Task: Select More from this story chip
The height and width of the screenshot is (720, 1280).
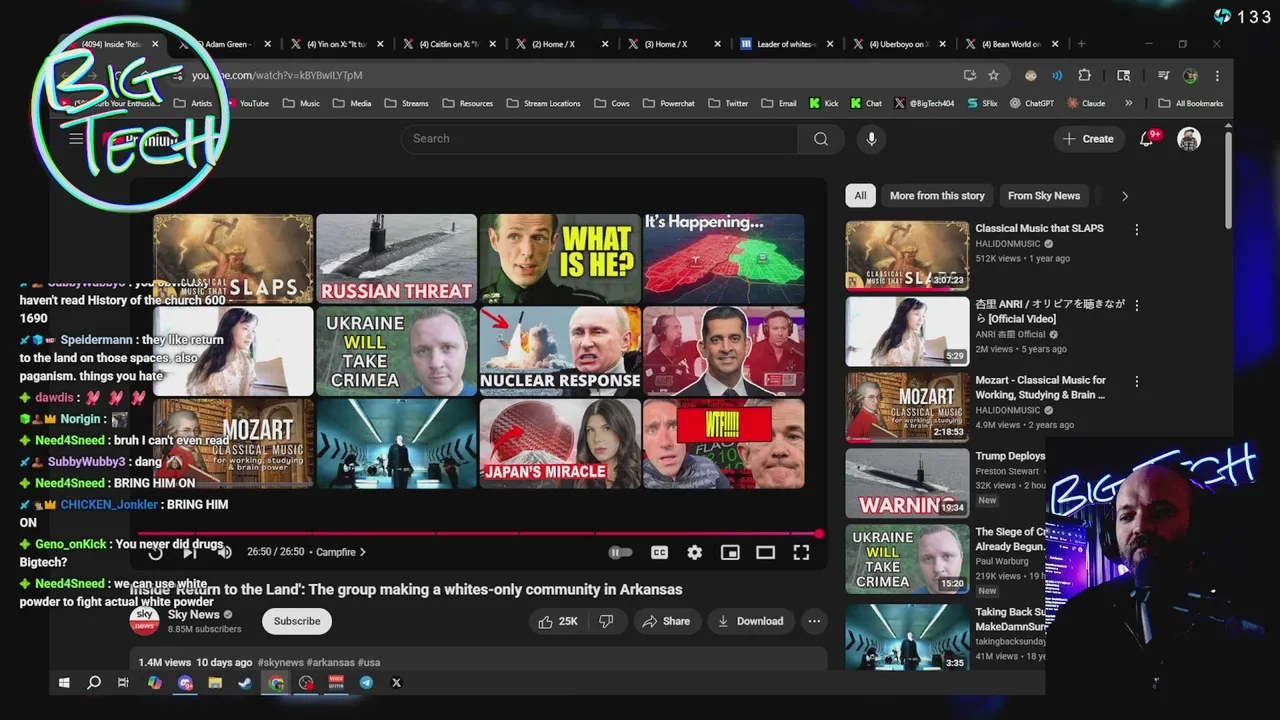Action: tap(937, 196)
